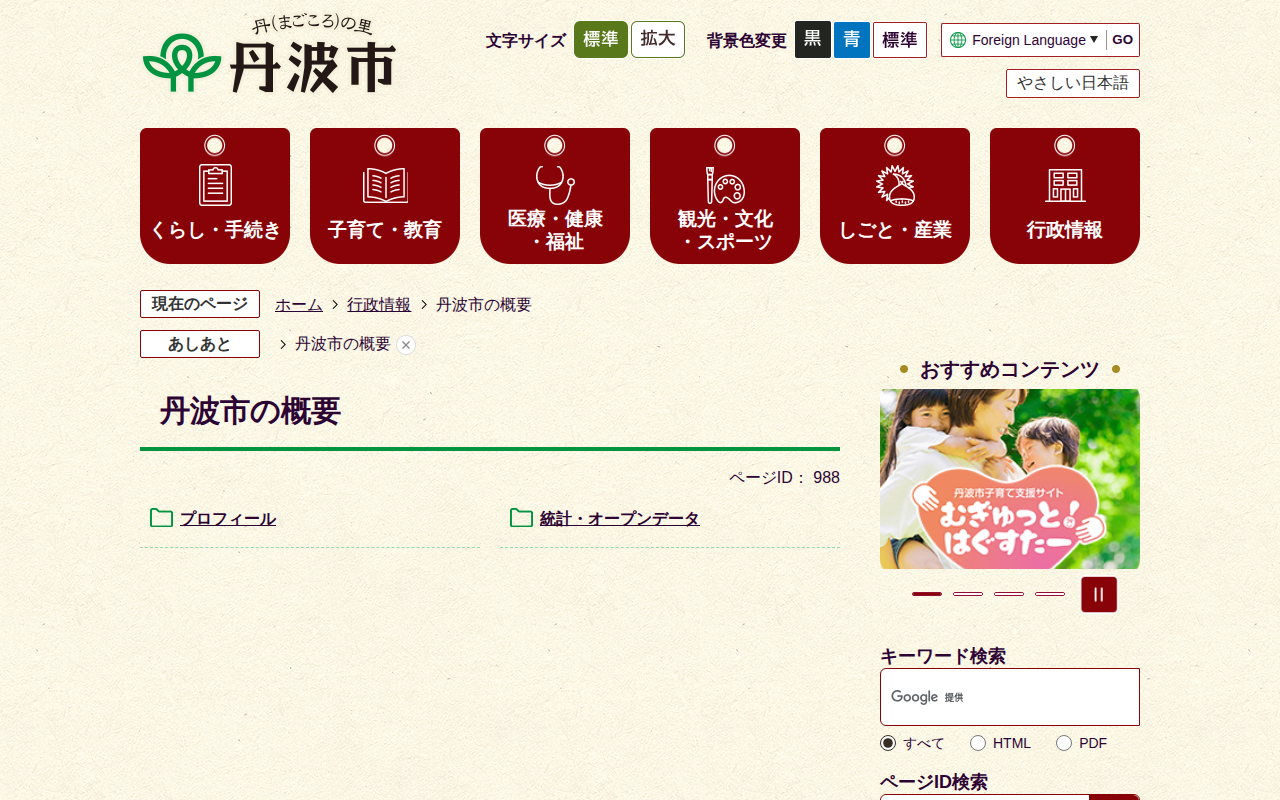Click the キーワード検索 heading
1280x800 pixels.
(943, 656)
